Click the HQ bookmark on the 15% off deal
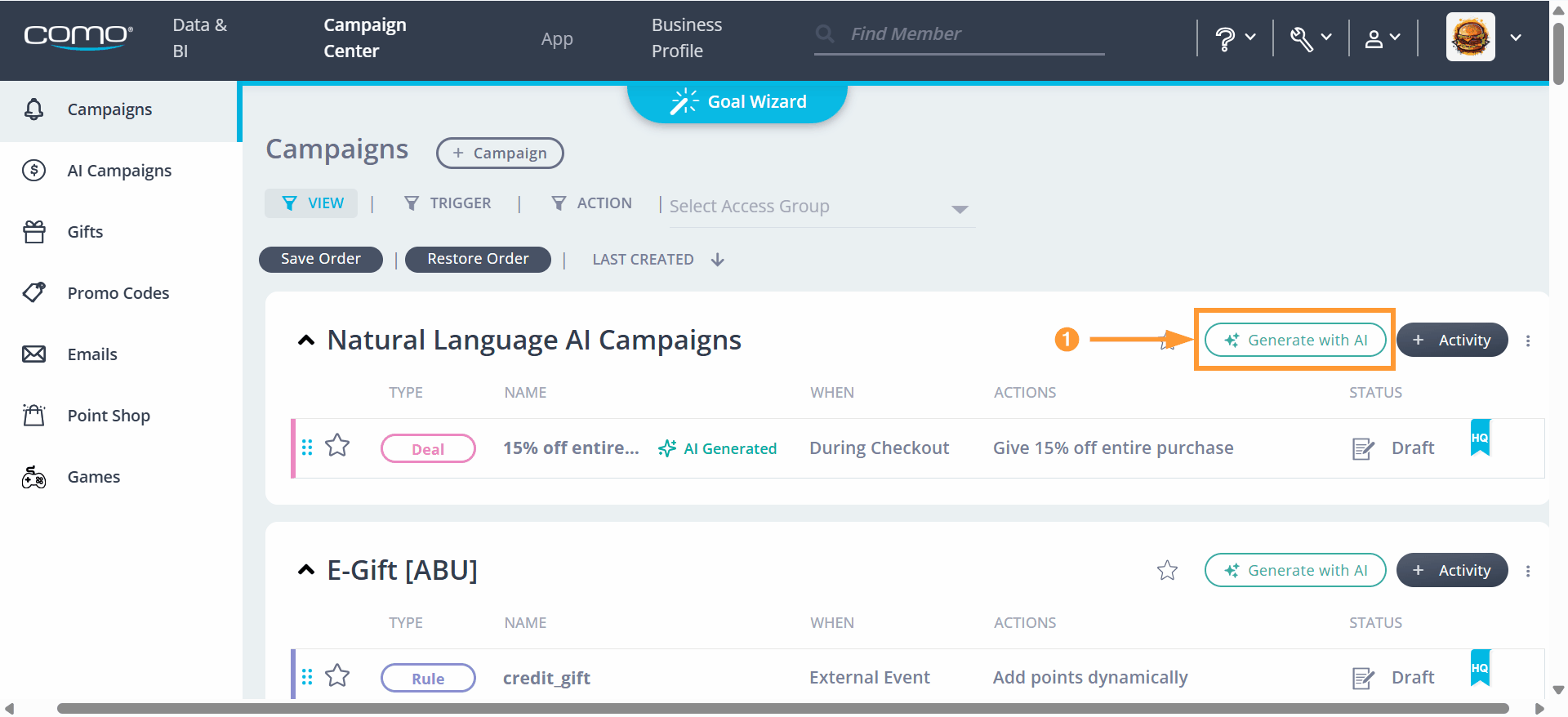The height and width of the screenshot is (717, 1568). [1480, 438]
